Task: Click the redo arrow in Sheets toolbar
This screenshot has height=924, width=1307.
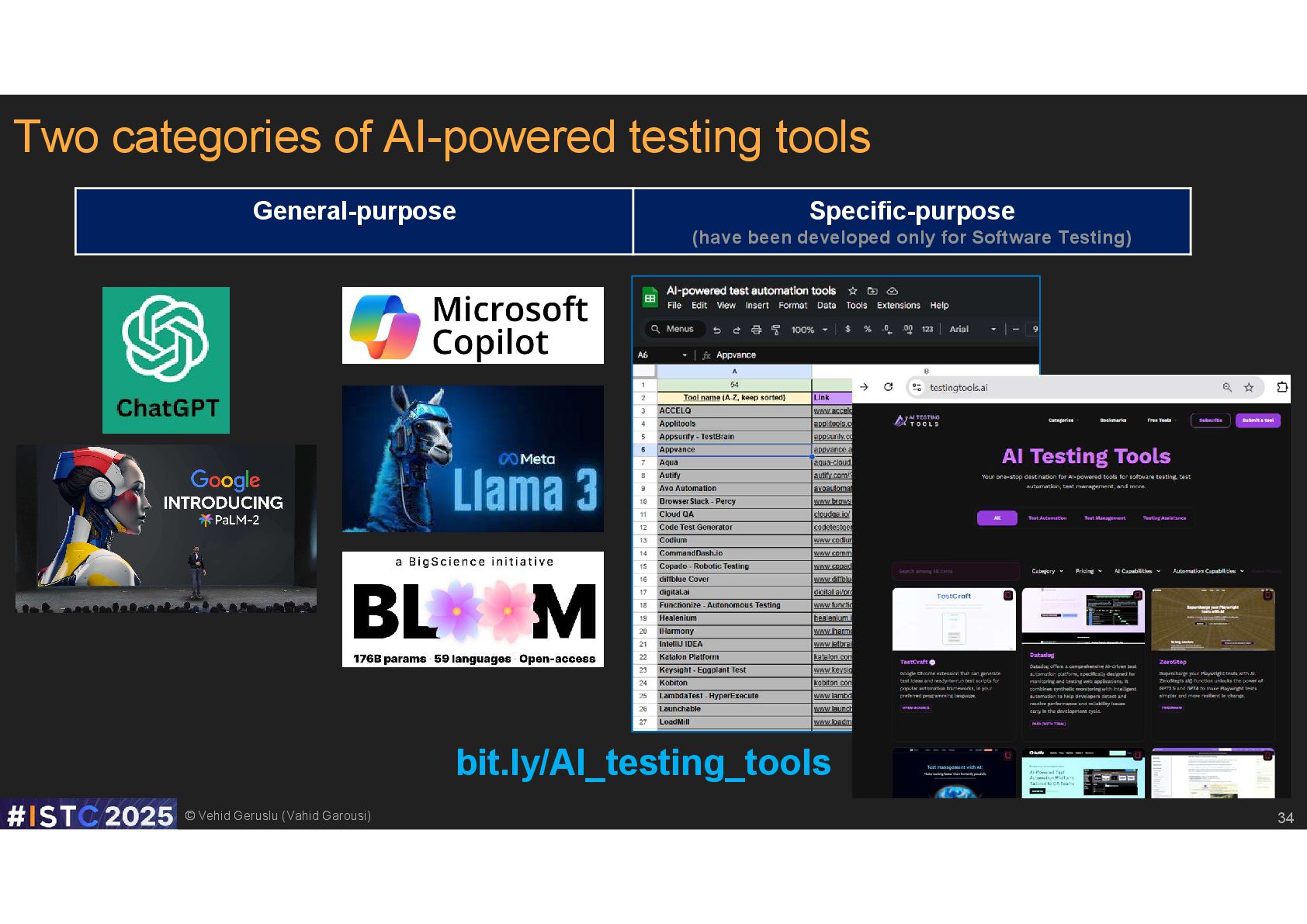Action: pyautogui.click(x=737, y=330)
